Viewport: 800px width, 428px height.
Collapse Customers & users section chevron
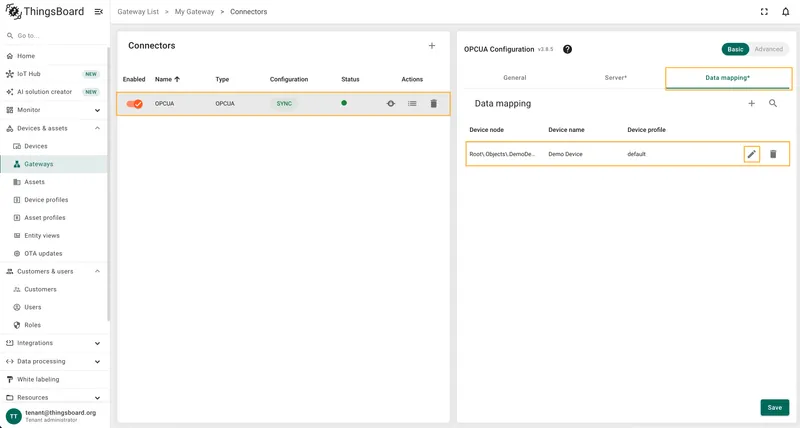click(97, 271)
